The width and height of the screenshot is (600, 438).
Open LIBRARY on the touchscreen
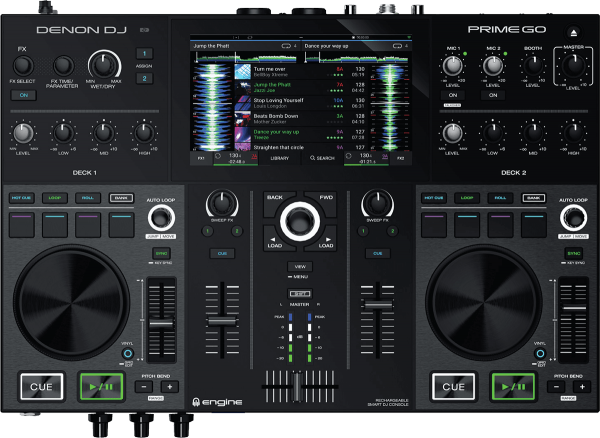[x=280, y=158]
